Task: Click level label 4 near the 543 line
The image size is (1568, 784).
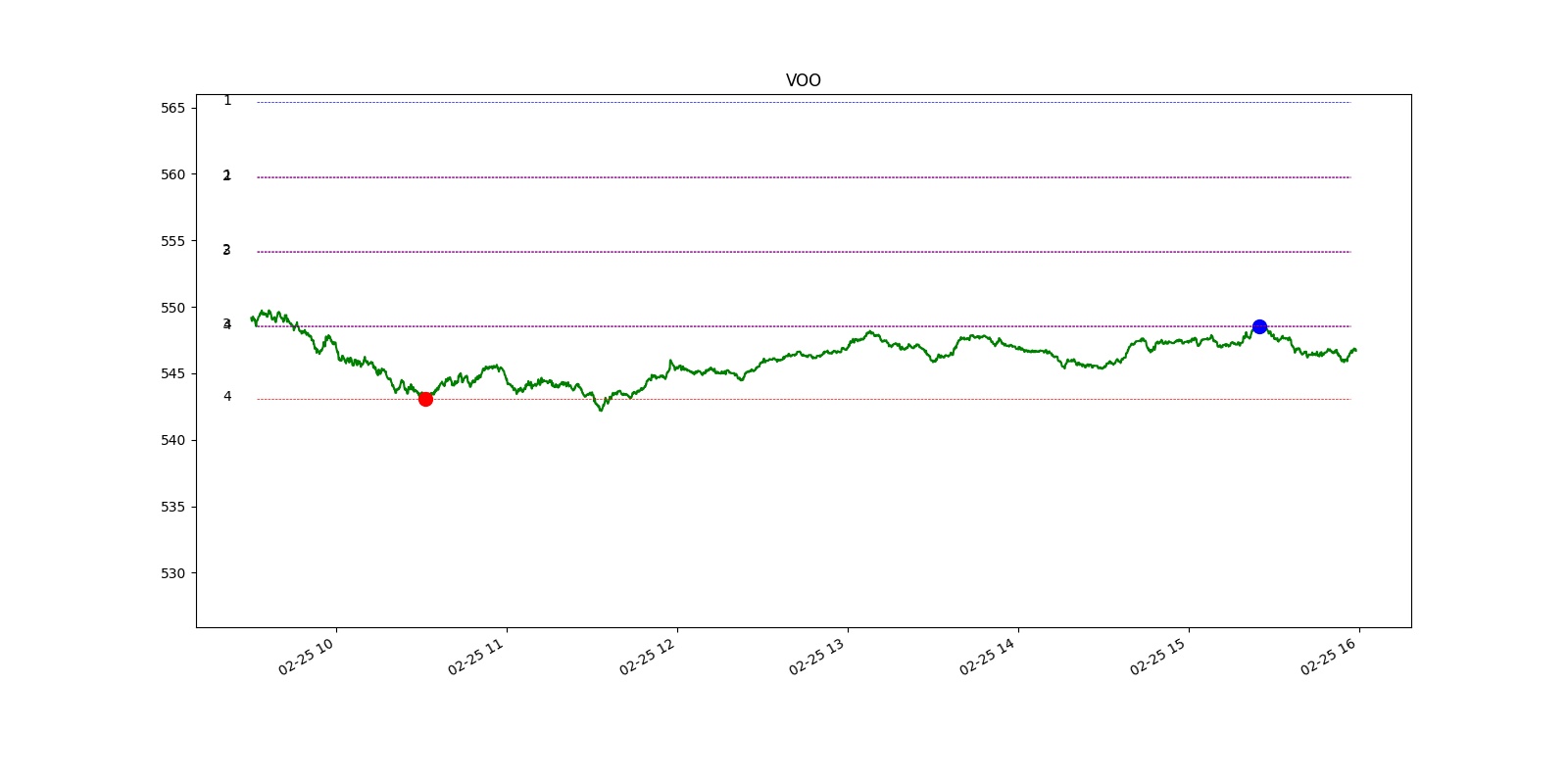Action: 227,397
